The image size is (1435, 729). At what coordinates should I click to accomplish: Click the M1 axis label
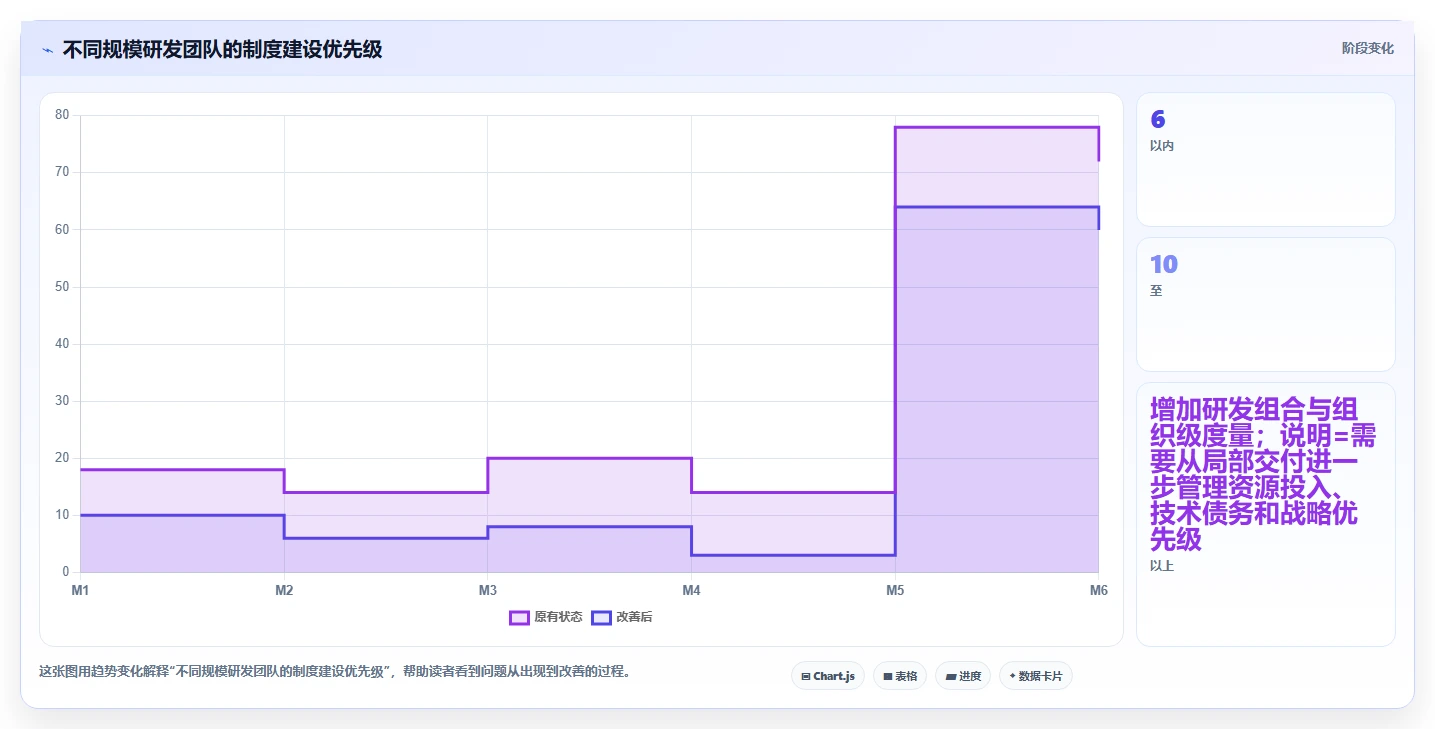pos(80,591)
